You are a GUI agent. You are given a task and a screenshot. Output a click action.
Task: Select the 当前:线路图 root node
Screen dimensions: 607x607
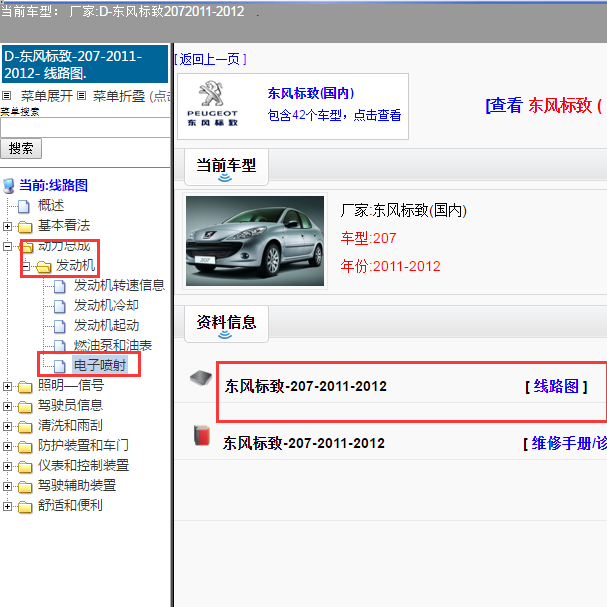click(x=53, y=185)
